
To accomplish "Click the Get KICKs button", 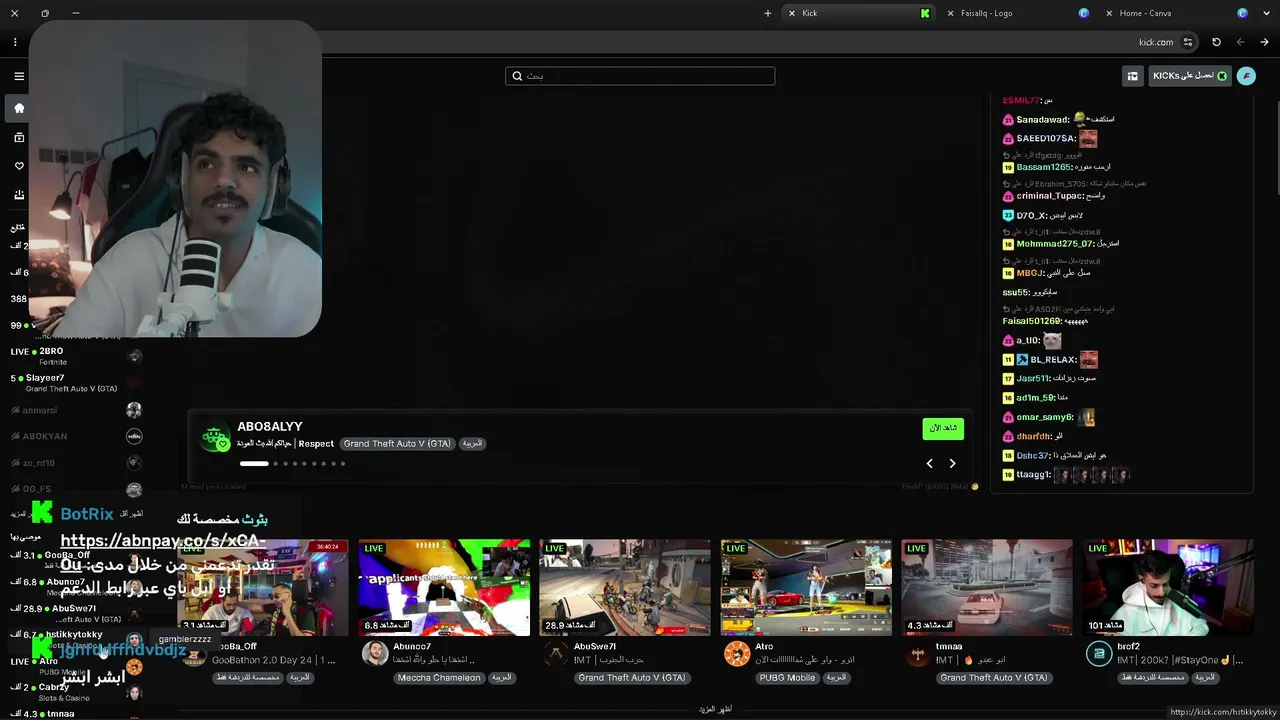I will [x=1190, y=76].
